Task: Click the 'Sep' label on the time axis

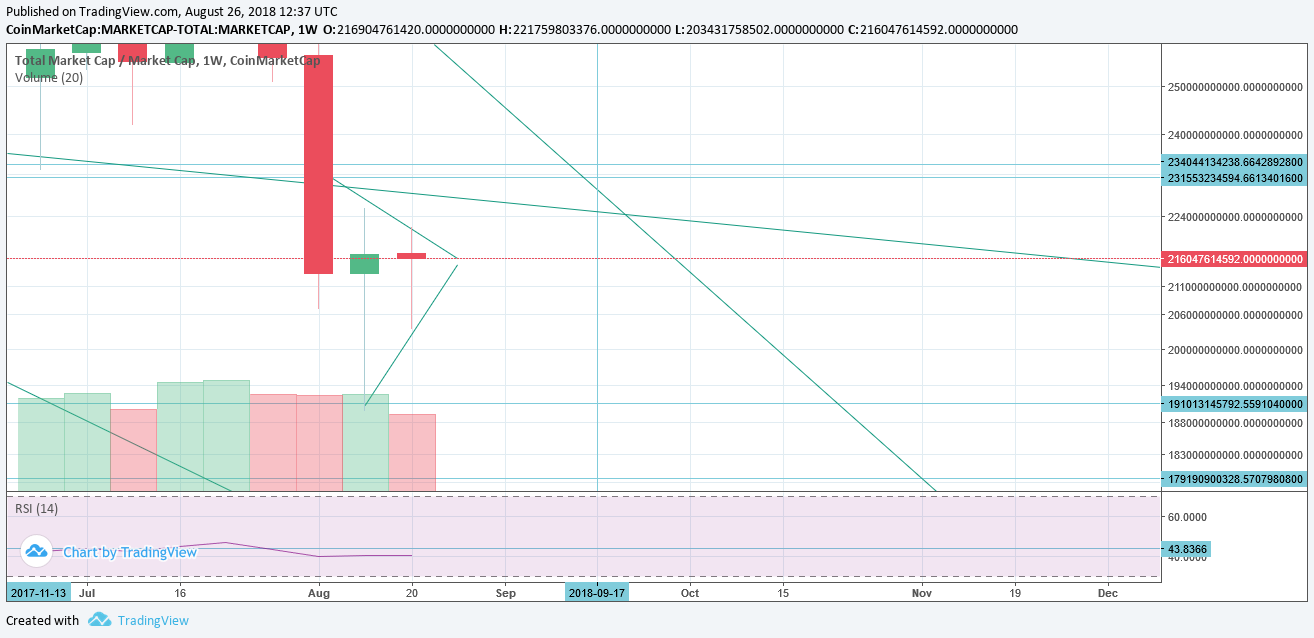Action: [505, 592]
